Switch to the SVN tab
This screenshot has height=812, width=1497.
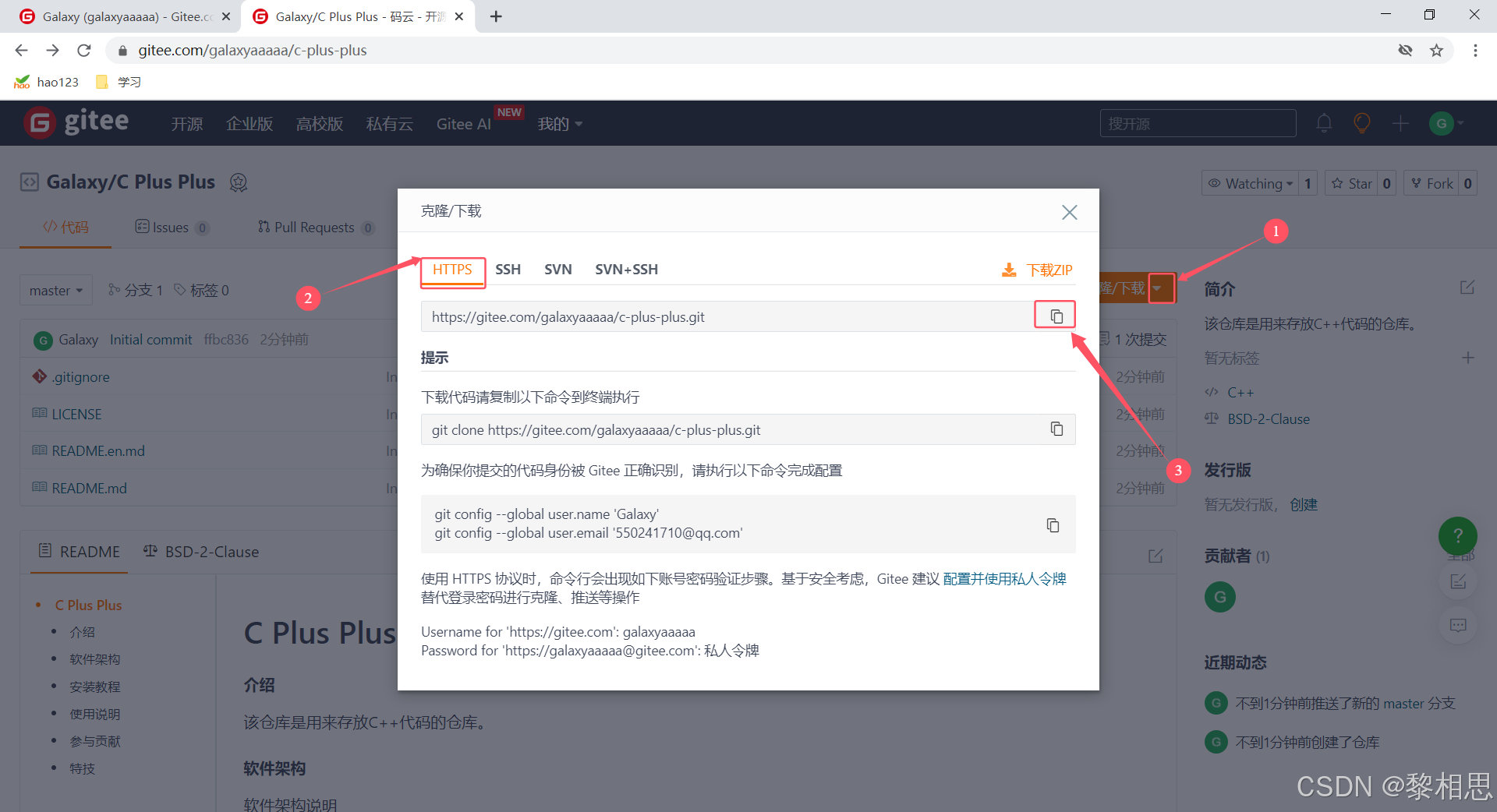(558, 270)
